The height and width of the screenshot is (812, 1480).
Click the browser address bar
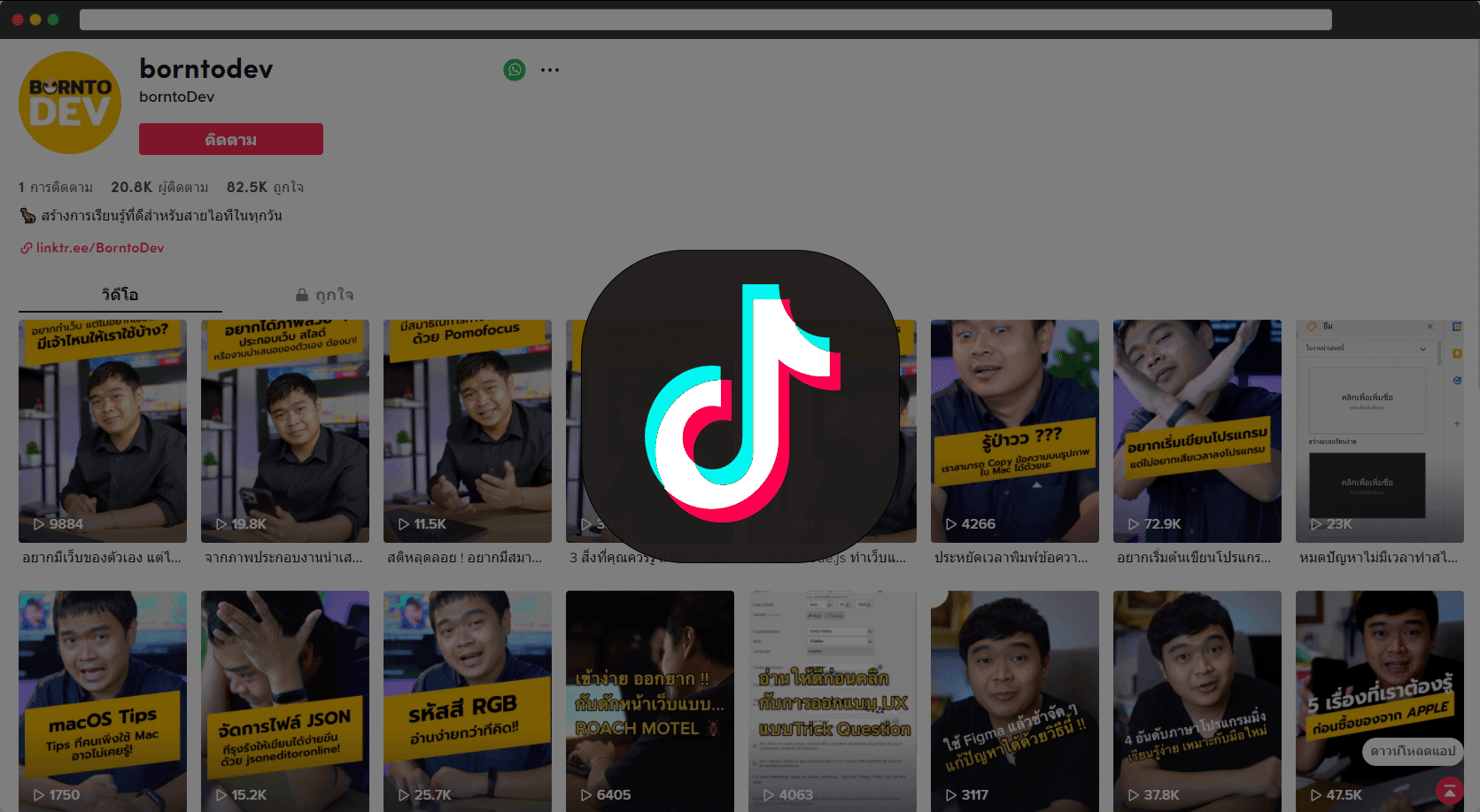(706, 19)
